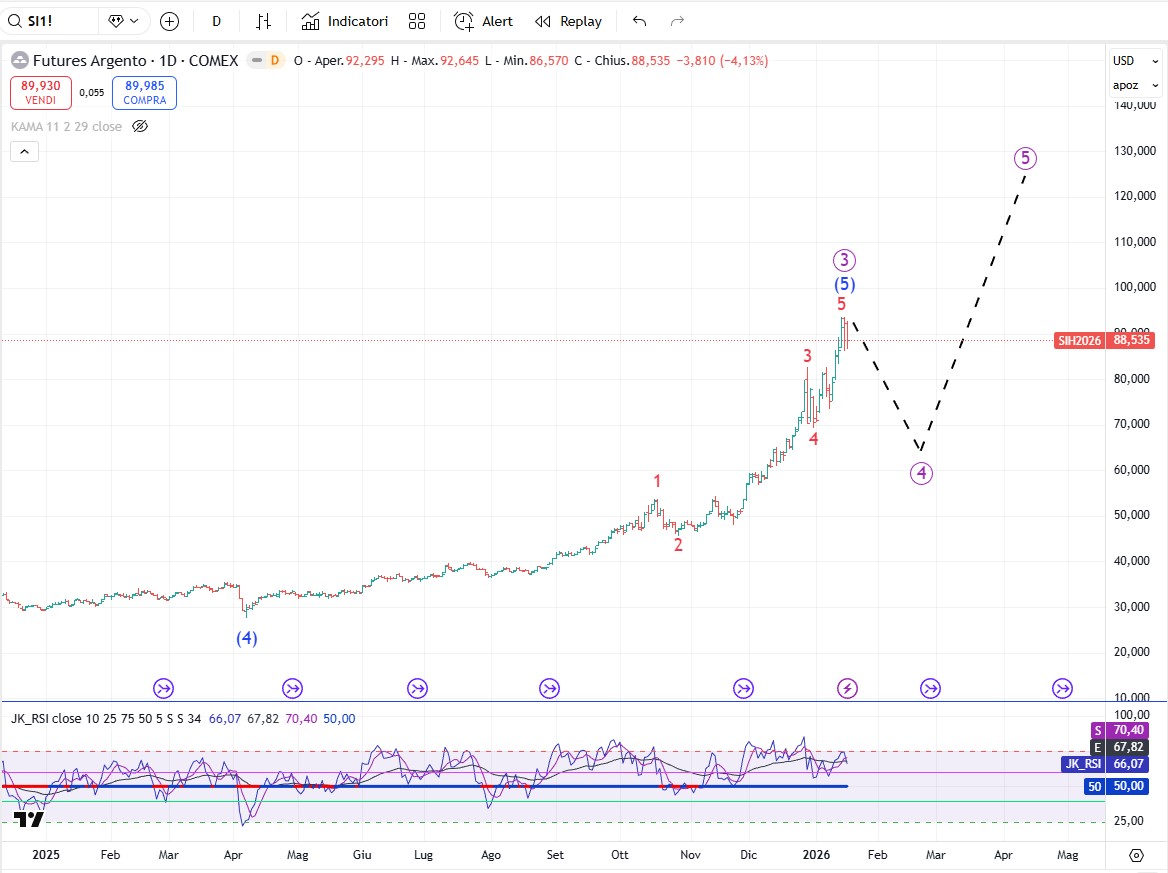Start bar Replay mode
1168x873 pixels.
click(x=568, y=22)
